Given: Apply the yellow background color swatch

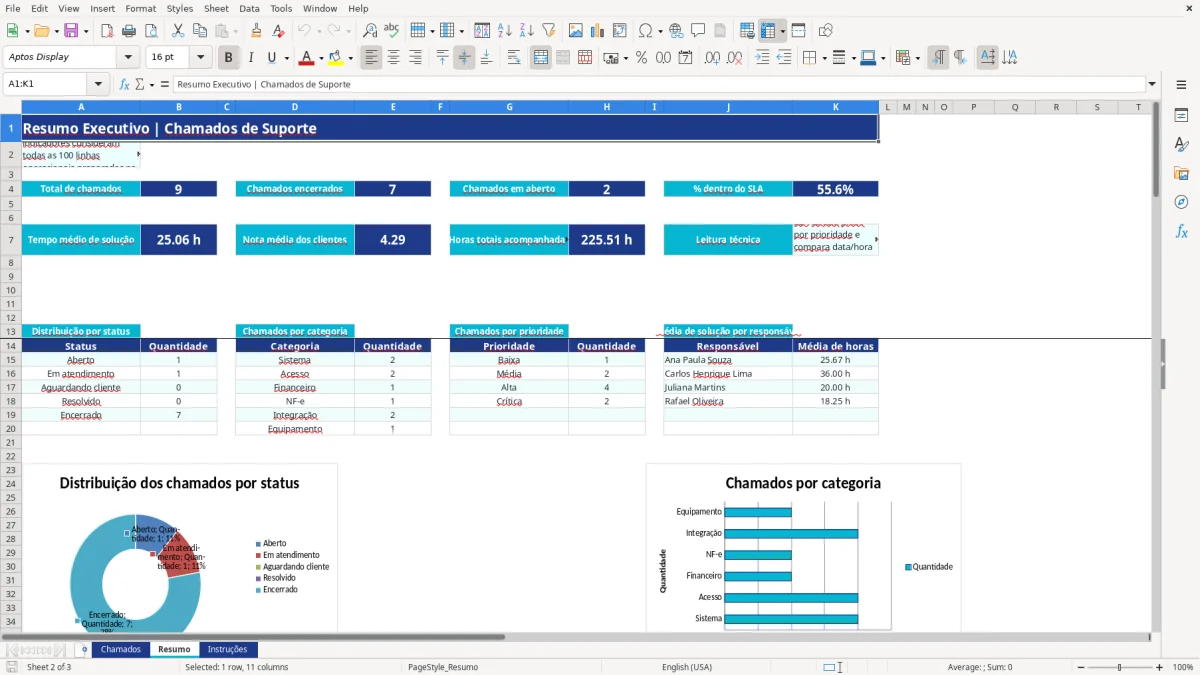Looking at the screenshot, I should (336, 58).
